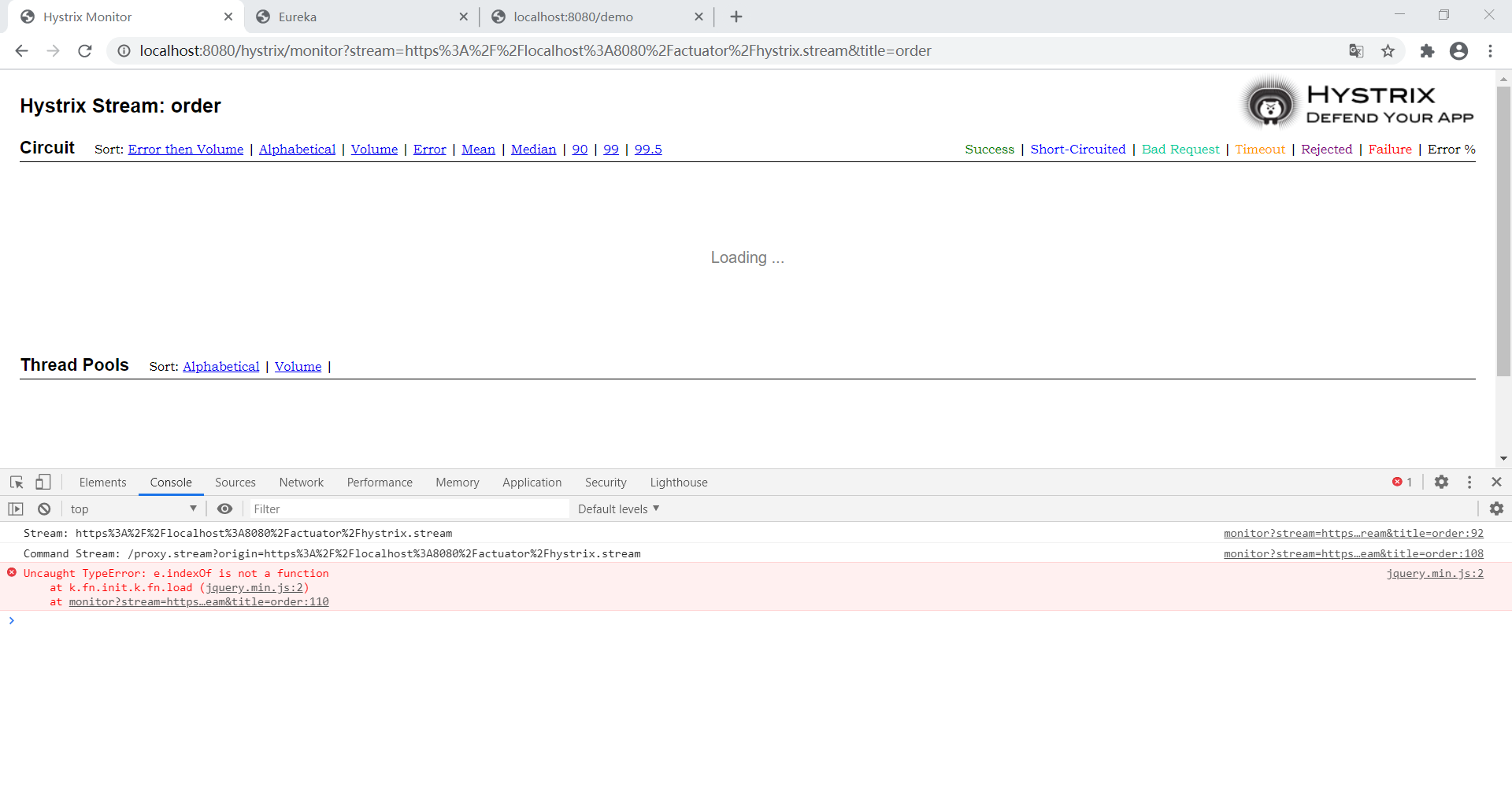
Task: Select the localhost:8080/demo browser tab
Action: pos(589,17)
